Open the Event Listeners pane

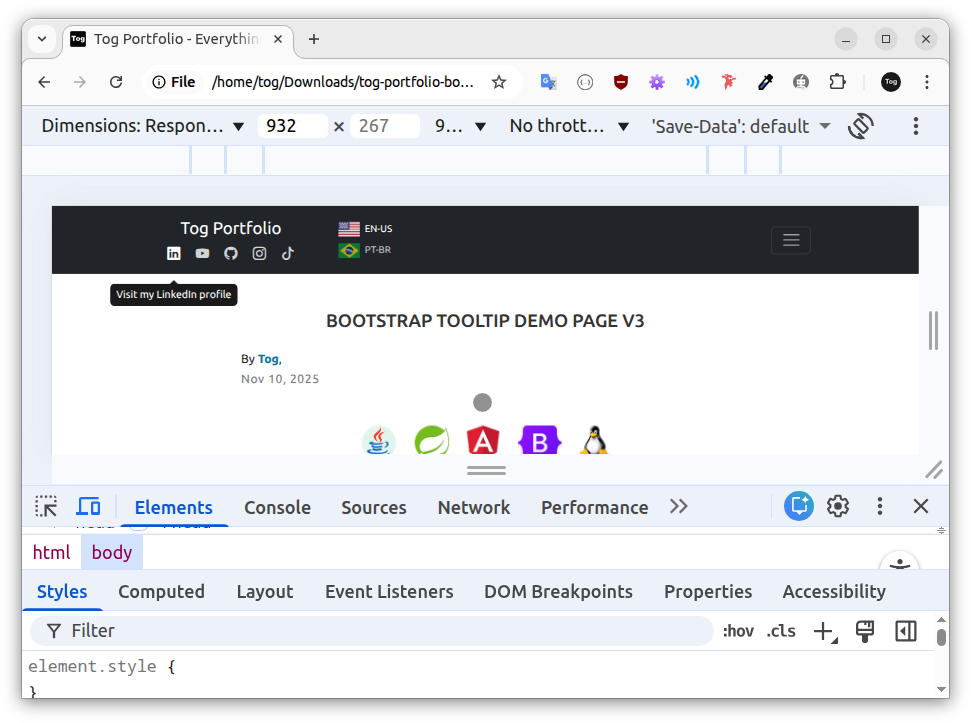[389, 592]
